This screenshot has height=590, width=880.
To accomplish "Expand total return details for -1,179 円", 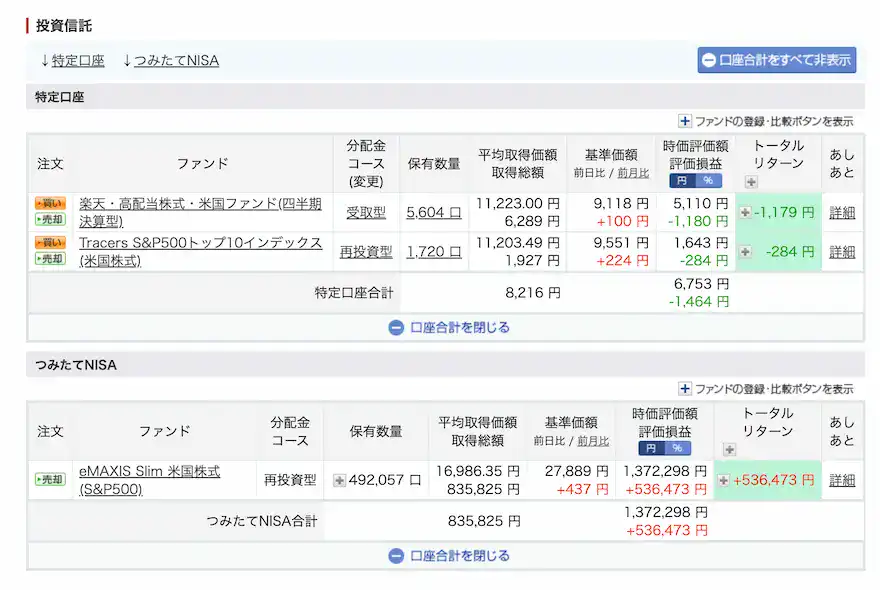I will tap(745, 212).
